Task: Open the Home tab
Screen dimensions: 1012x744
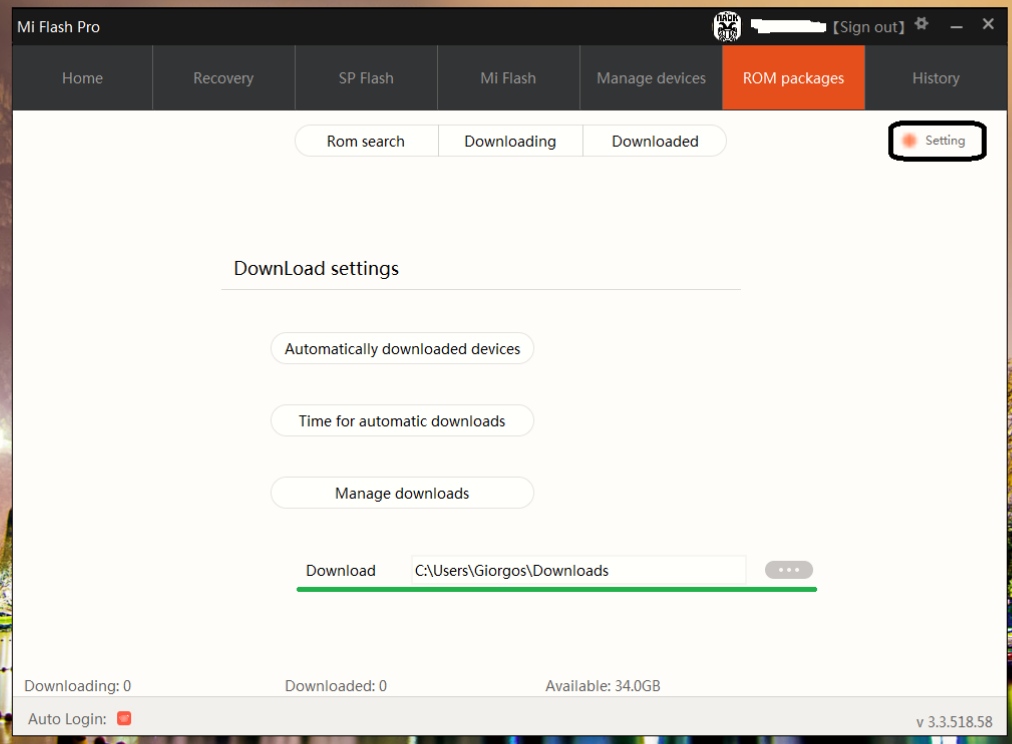Action: [82, 78]
